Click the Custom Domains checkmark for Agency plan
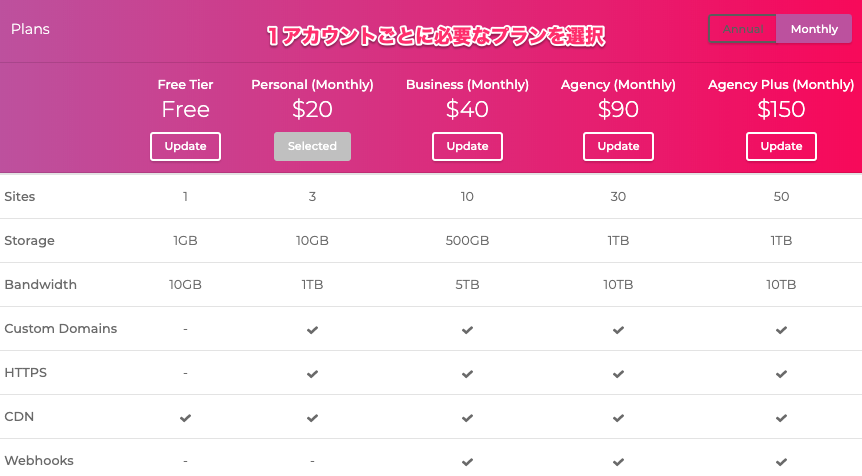The width and height of the screenshot is (862, 476). [x=618, y=330]
